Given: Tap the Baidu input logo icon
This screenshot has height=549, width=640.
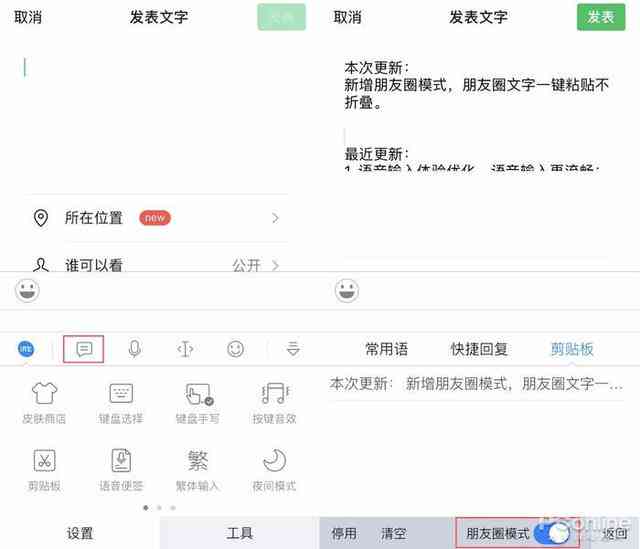Looking at the screenshot, I should (x=26, y=349).
